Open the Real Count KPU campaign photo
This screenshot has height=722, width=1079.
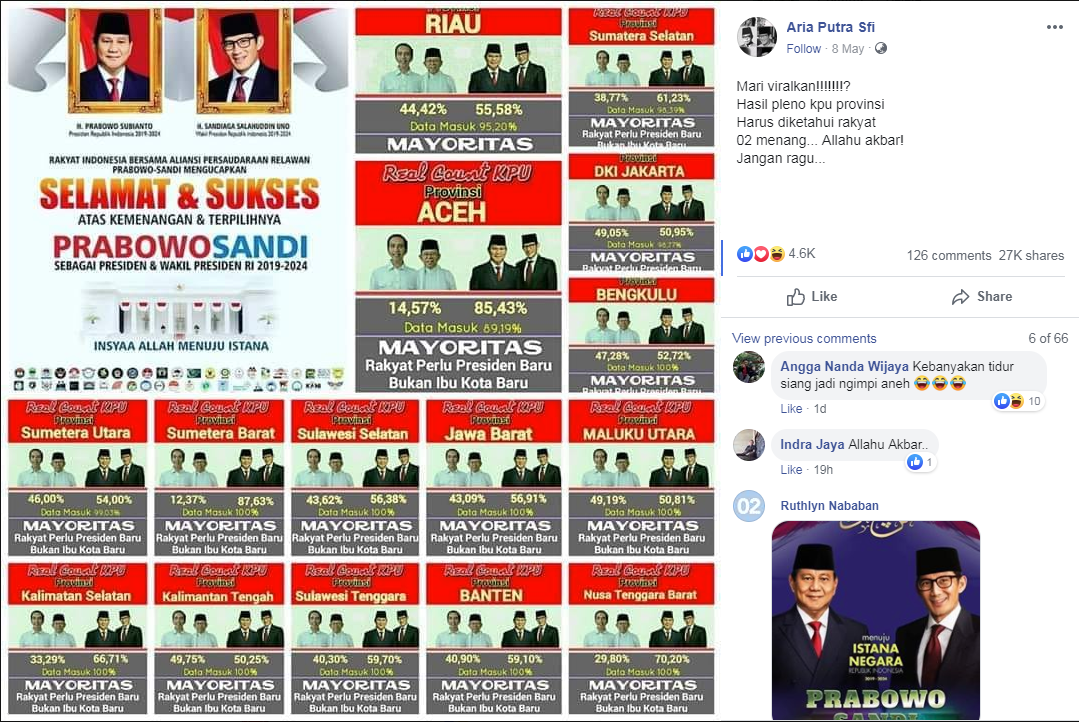361,361
